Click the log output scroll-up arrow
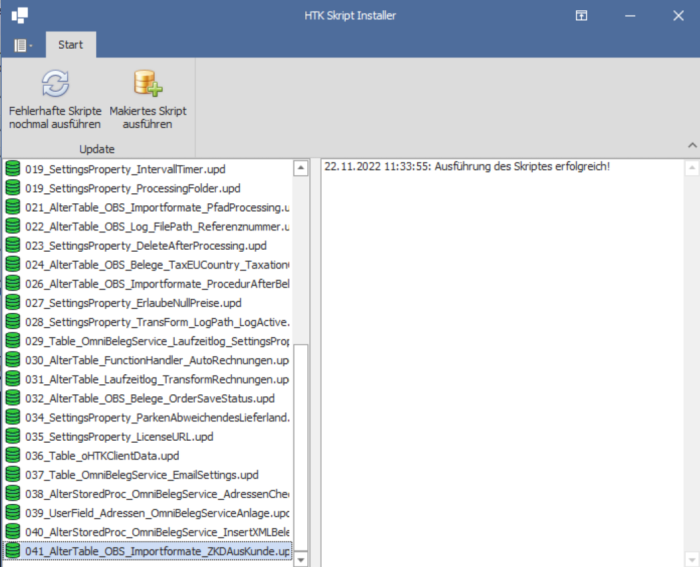The width and height of the screenshot is (700, 567). pyautogui.click(x=691, y=169)
